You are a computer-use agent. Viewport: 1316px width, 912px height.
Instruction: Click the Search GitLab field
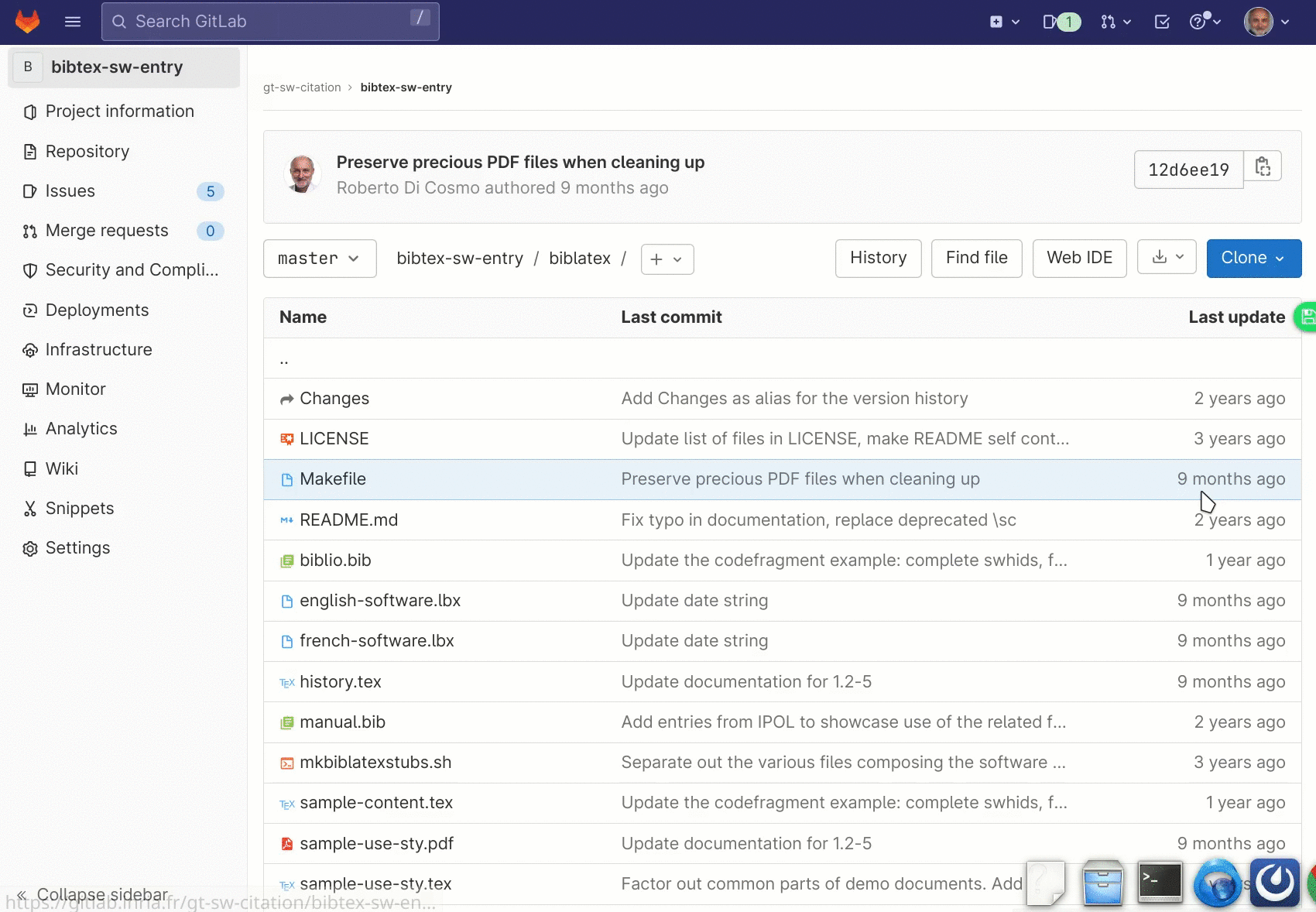click(x=270, y=22)
